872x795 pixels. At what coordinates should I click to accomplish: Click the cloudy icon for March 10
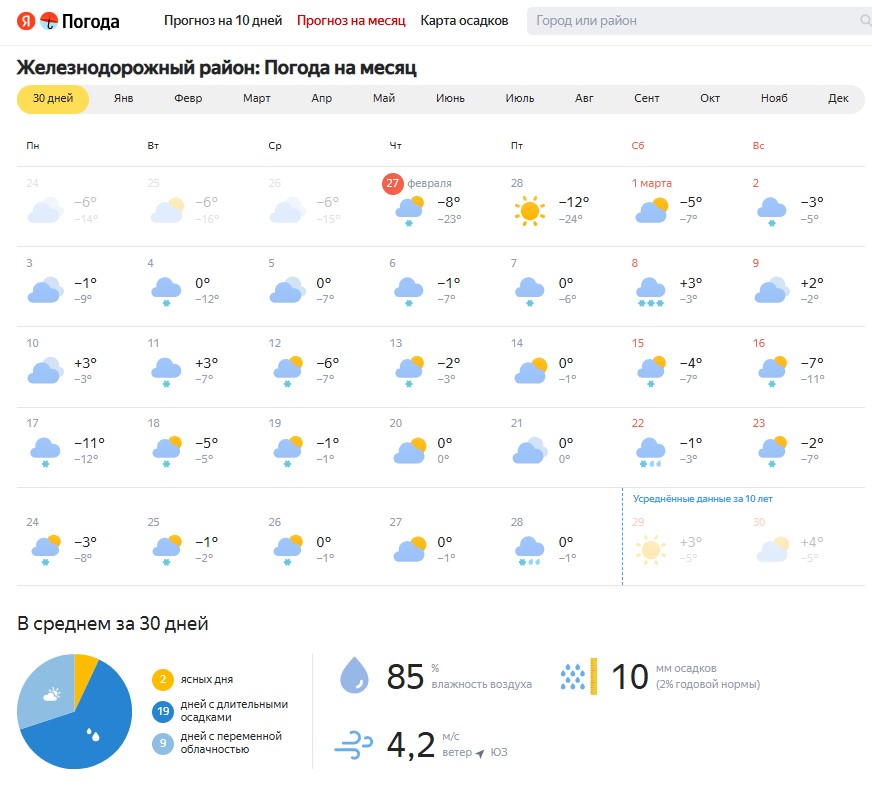(x=45, y=370)
